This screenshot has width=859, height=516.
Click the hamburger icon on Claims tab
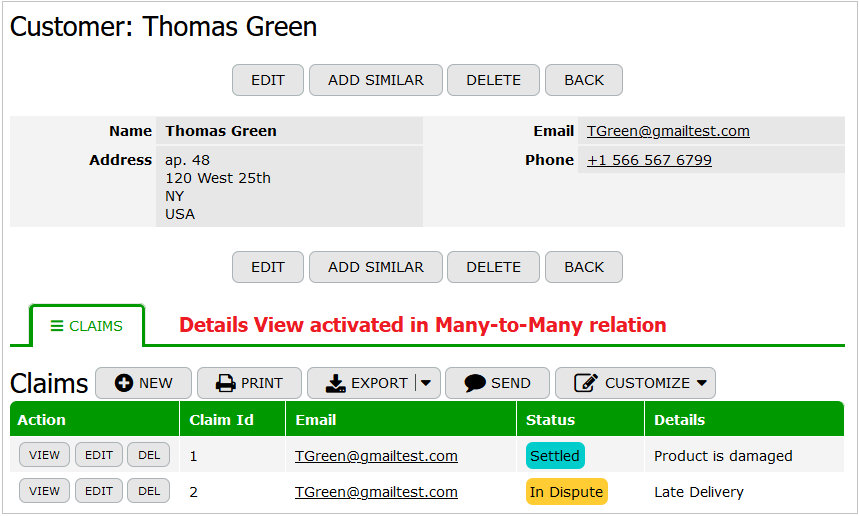tap(57, 326)
